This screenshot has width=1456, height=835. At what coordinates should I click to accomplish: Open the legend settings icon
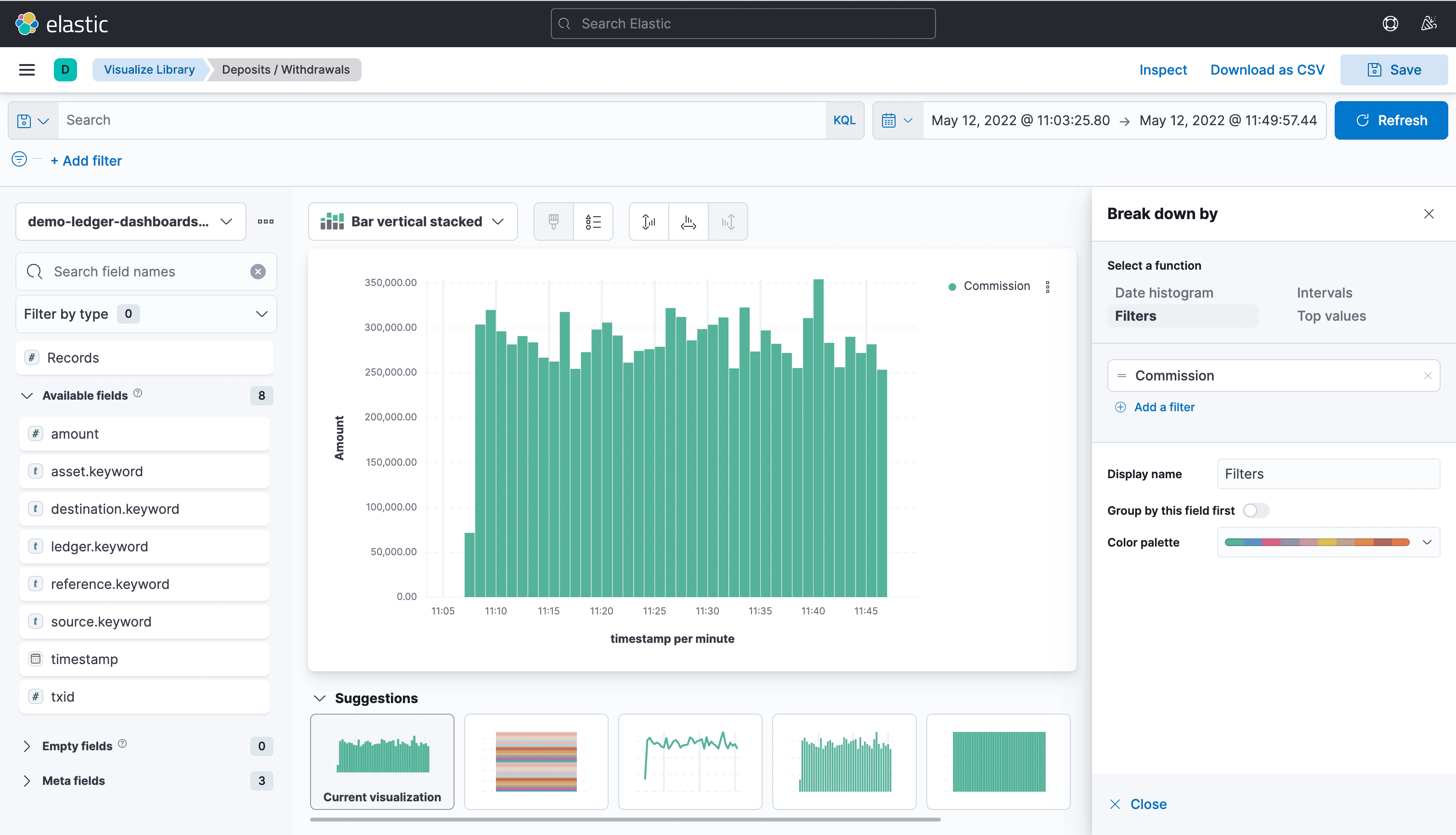[593, 222]
